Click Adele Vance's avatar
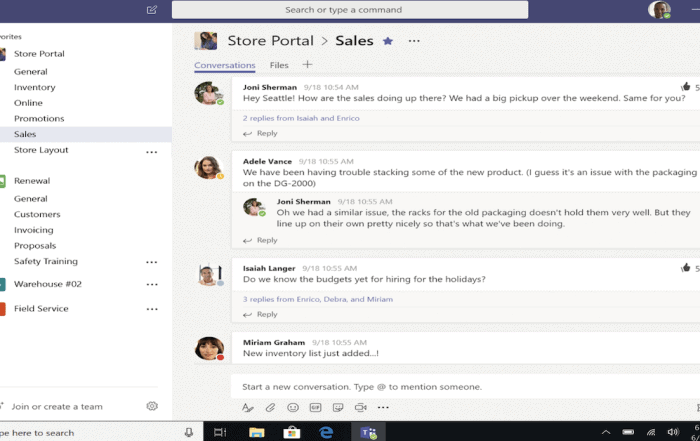The height and width of the screenshot is (441, 700). click(208, 167)
